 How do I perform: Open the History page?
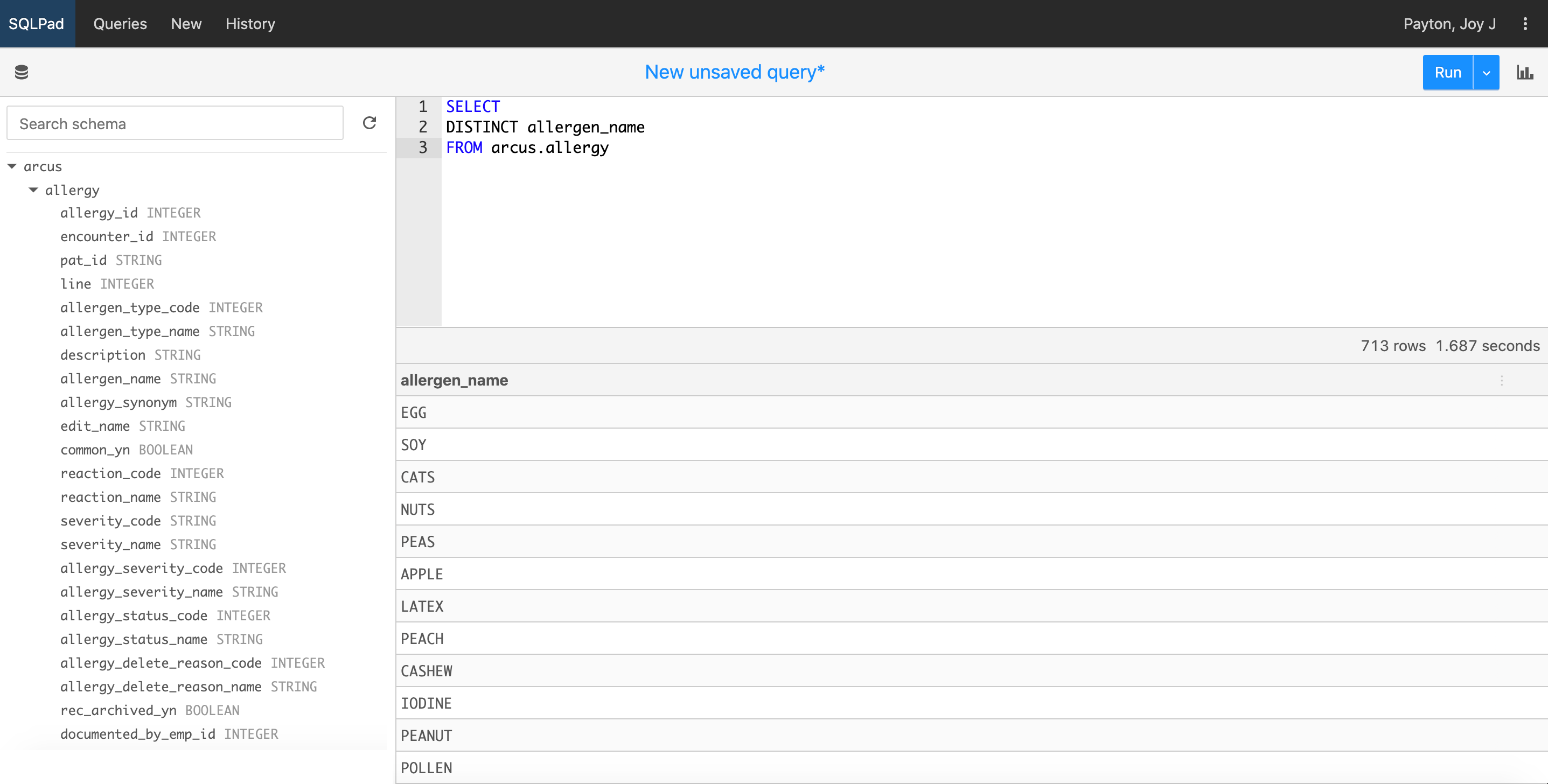click(x=250, y=24)
